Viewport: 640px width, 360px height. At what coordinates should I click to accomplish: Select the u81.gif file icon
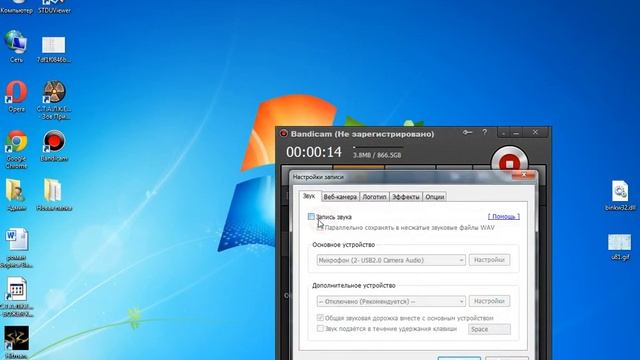pos(620,247)
